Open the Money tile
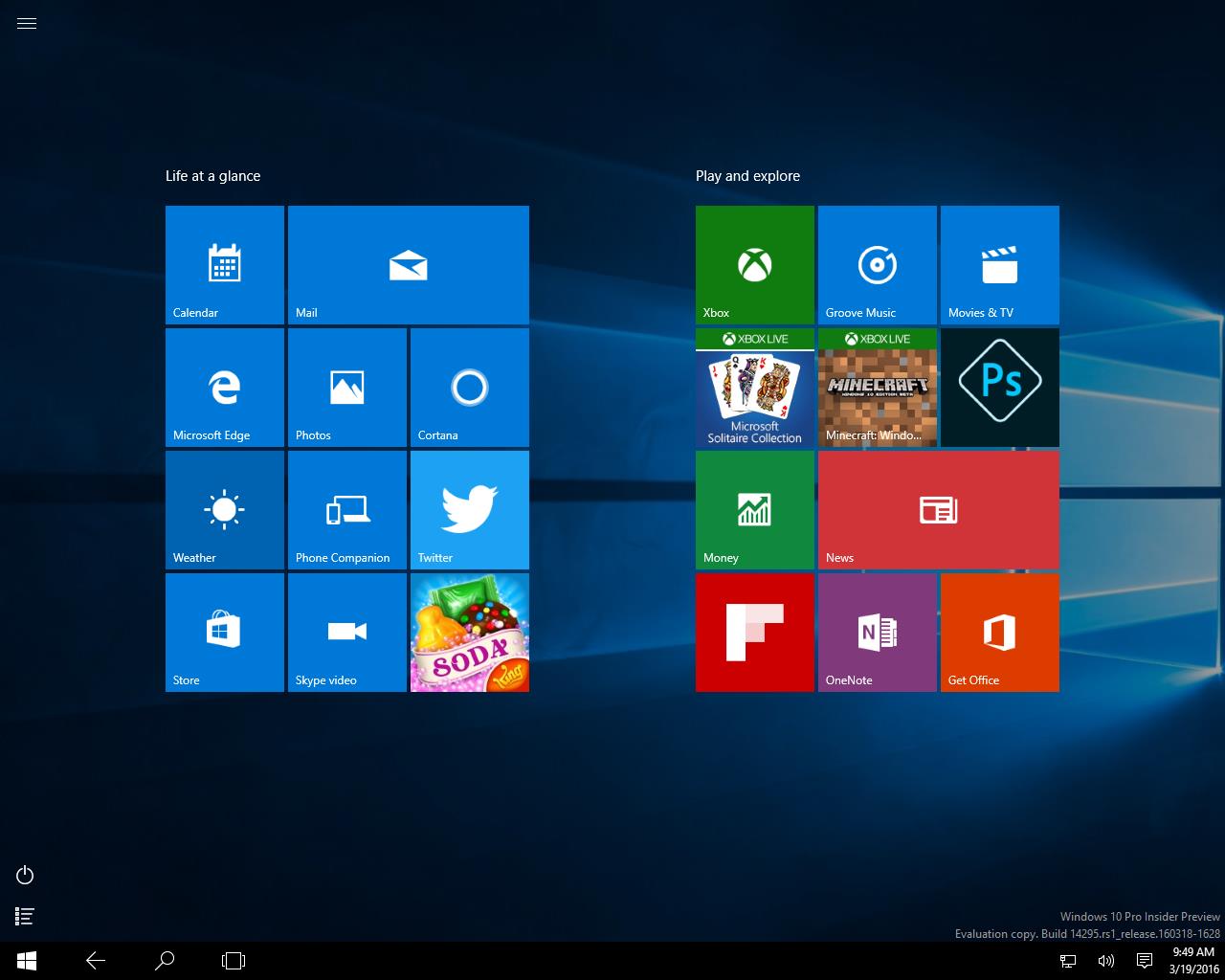 755,510
